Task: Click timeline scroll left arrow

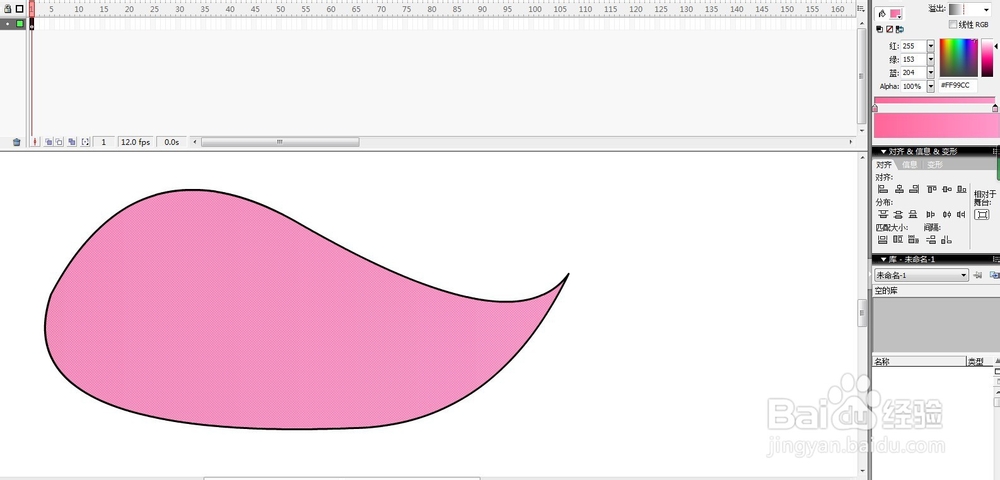Action: pos(195,142)
